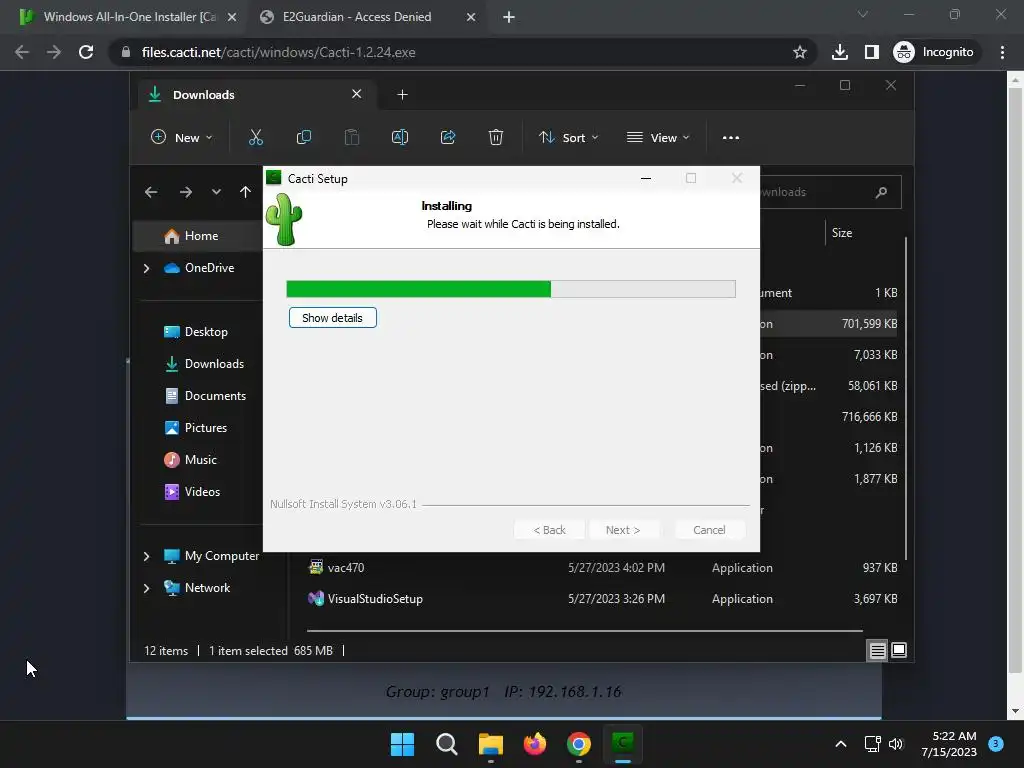Click the Delete trash icon in File Explorer
Screen dimensions: 1024x768
pos(496,137)
